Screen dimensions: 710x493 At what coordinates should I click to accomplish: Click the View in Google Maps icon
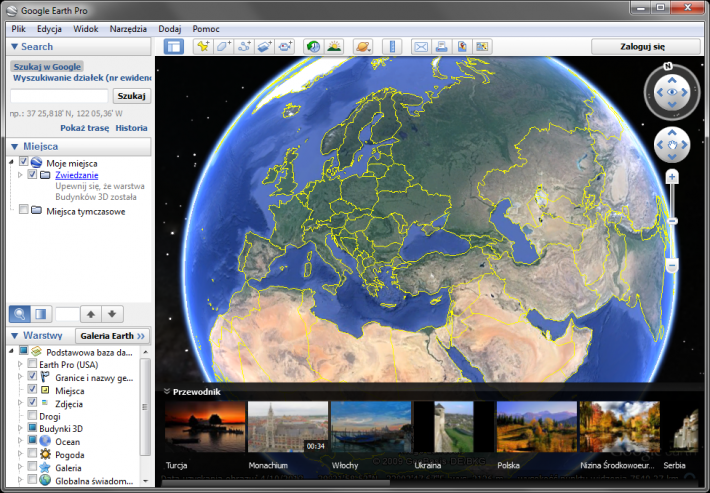pyautogui.click(x=462, y=46)
